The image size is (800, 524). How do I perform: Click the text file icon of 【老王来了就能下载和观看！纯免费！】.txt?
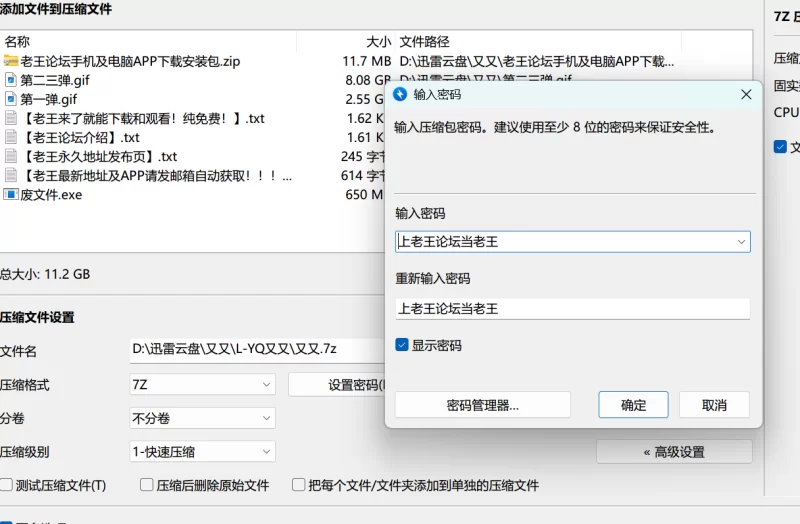coord(11,118)
